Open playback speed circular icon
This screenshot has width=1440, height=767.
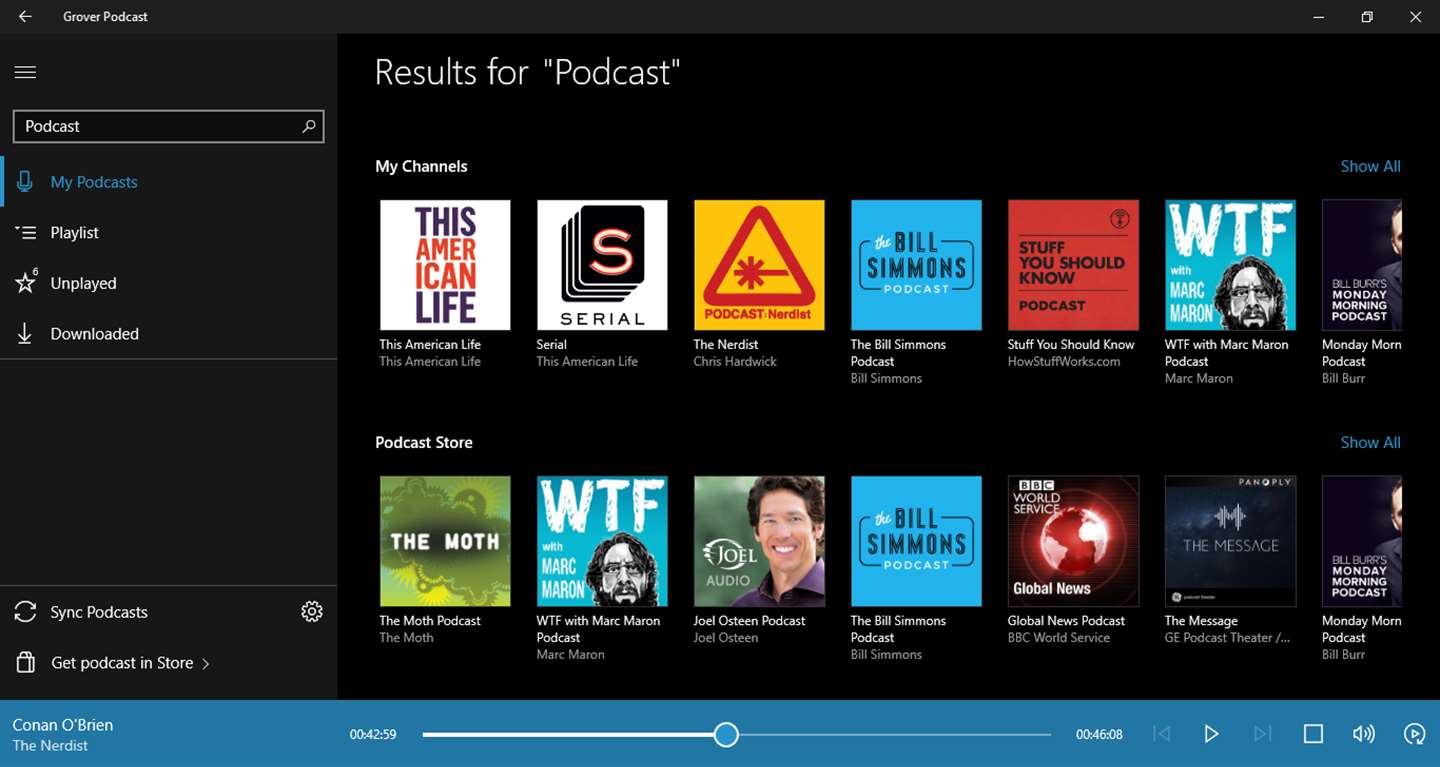(x=1414, y=734)
